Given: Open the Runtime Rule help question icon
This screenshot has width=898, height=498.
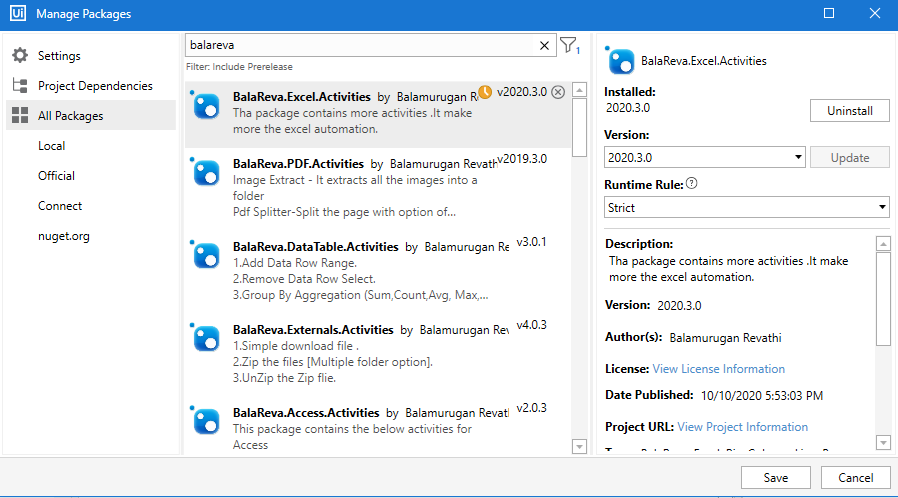Looking at the screenshot, I should pyautogui.click(x=692, y=184).
